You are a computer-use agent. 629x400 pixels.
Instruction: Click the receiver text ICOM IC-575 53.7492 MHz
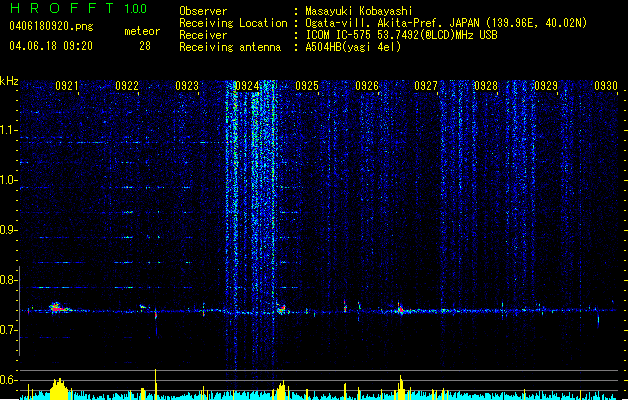tap(401, 35)
